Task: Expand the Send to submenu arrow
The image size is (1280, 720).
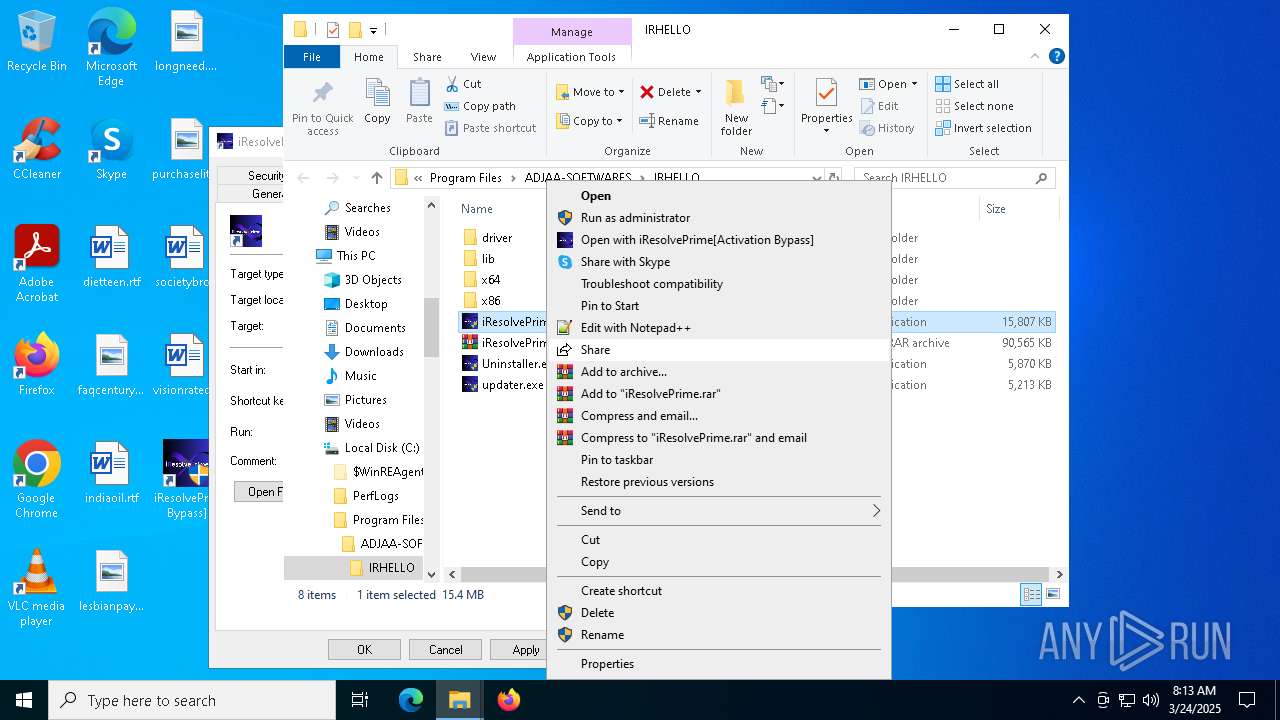Action: pyautogui.click(x=875, y=511)
